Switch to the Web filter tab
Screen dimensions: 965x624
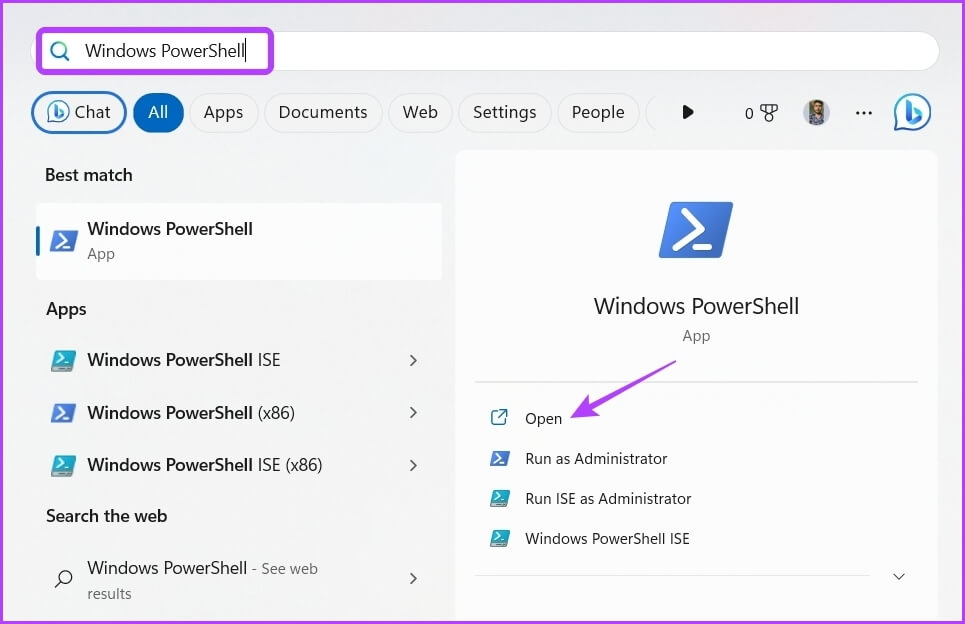click(420, 113)
